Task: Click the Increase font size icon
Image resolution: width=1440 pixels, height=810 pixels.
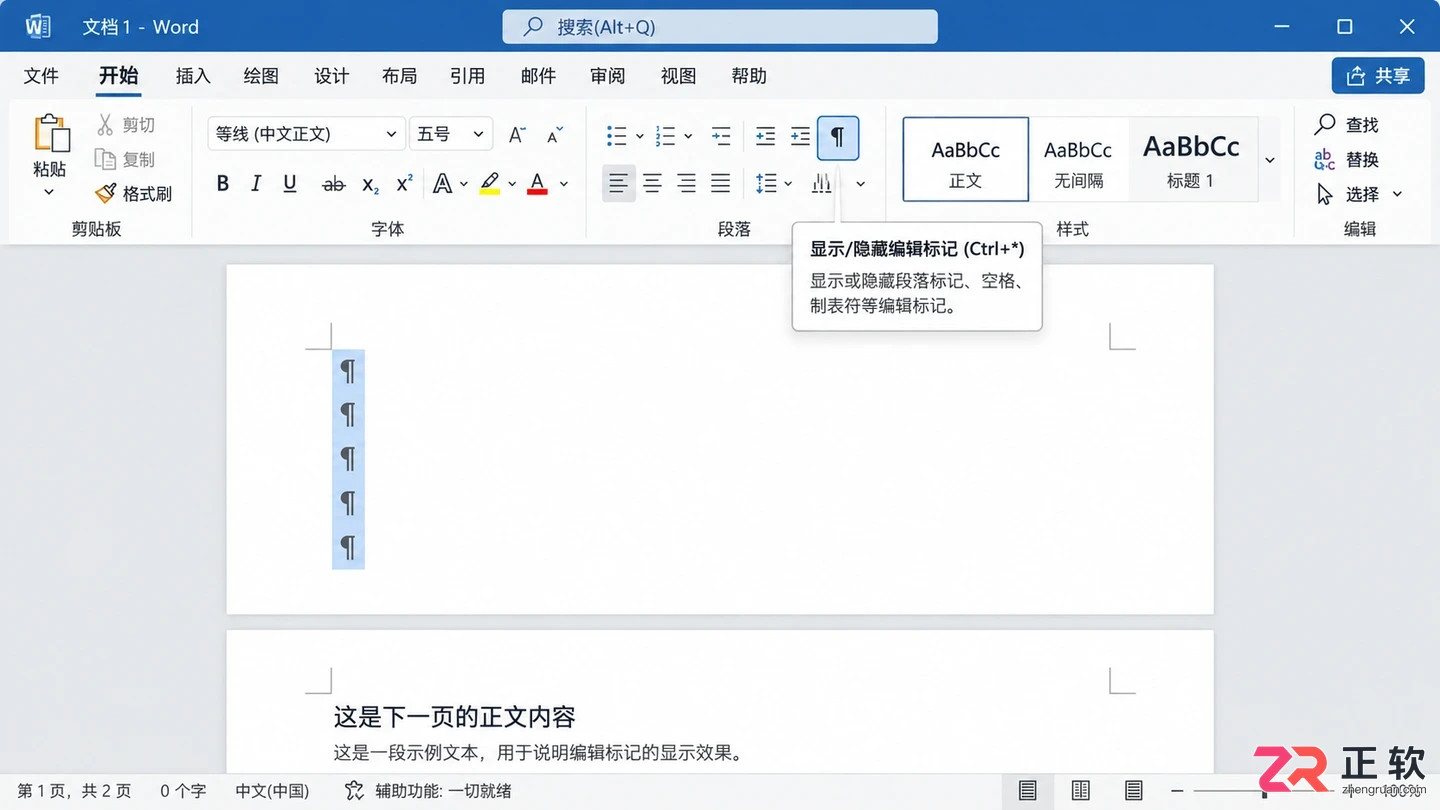Action: coord(517,134)
